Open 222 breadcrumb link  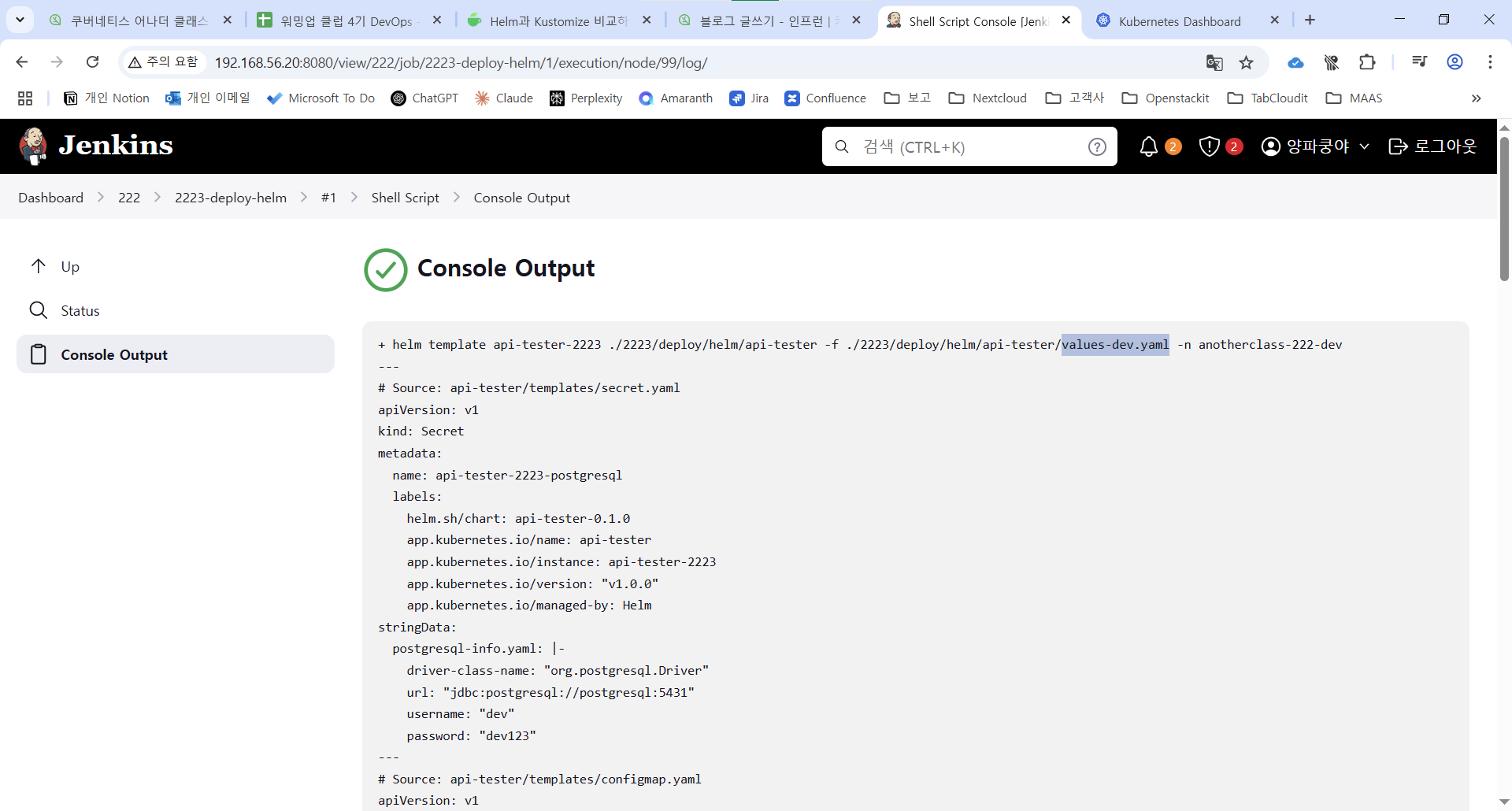pyautogui.click(x=129, y=198)
